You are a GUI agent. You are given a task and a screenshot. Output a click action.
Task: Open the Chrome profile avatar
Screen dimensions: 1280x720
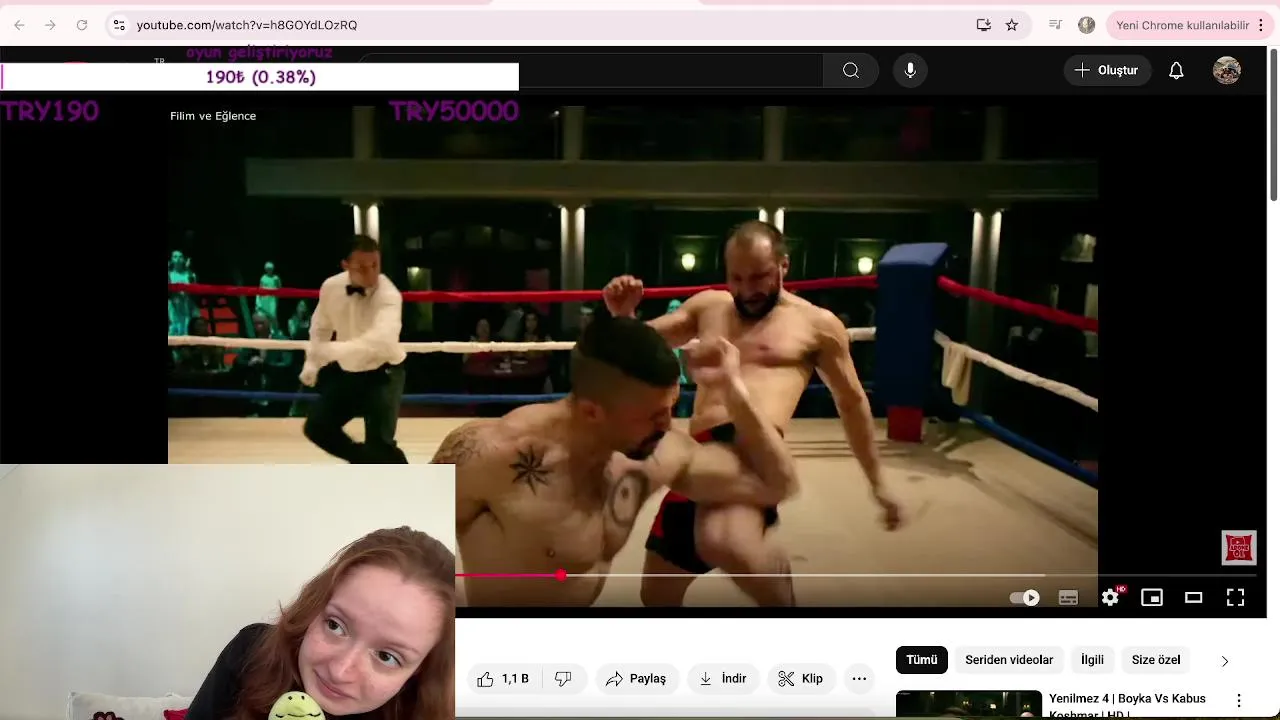click(x=1087, y=25)
